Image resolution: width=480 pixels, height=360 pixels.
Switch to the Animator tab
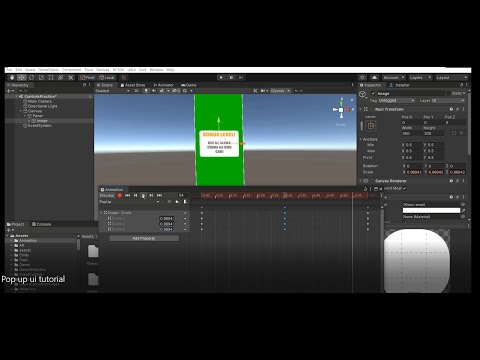coord(163,85)
